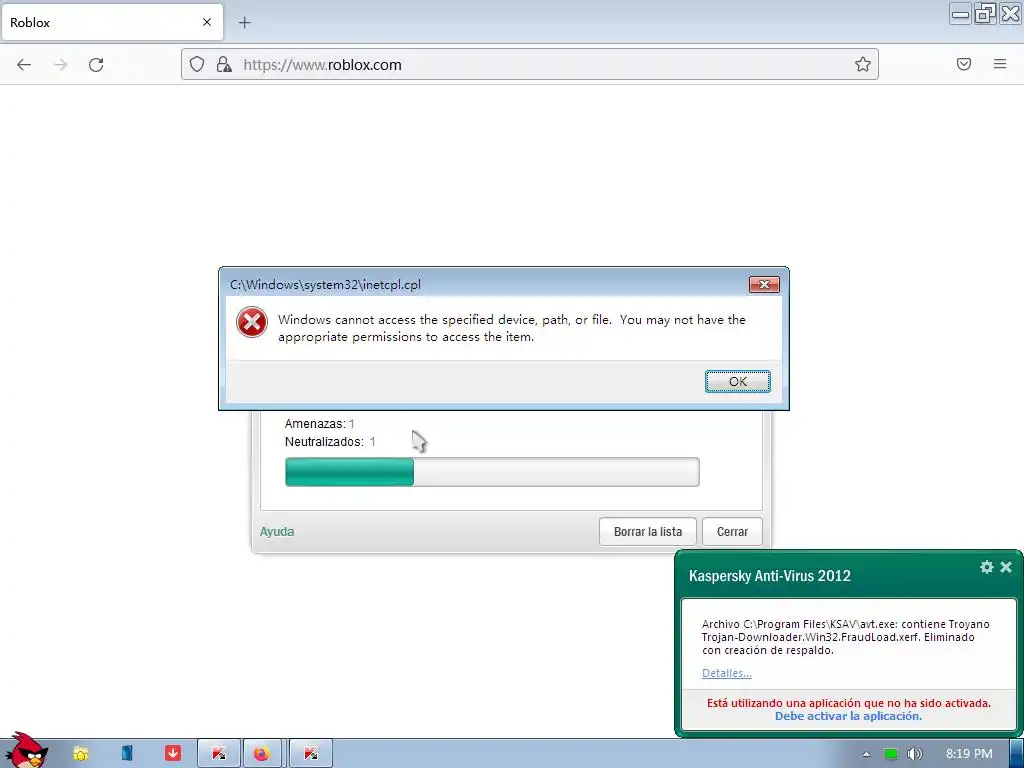Screen dimensions: 1024x768
Task: Click Debe activar la aplicación link
Action: coord(848,716)
